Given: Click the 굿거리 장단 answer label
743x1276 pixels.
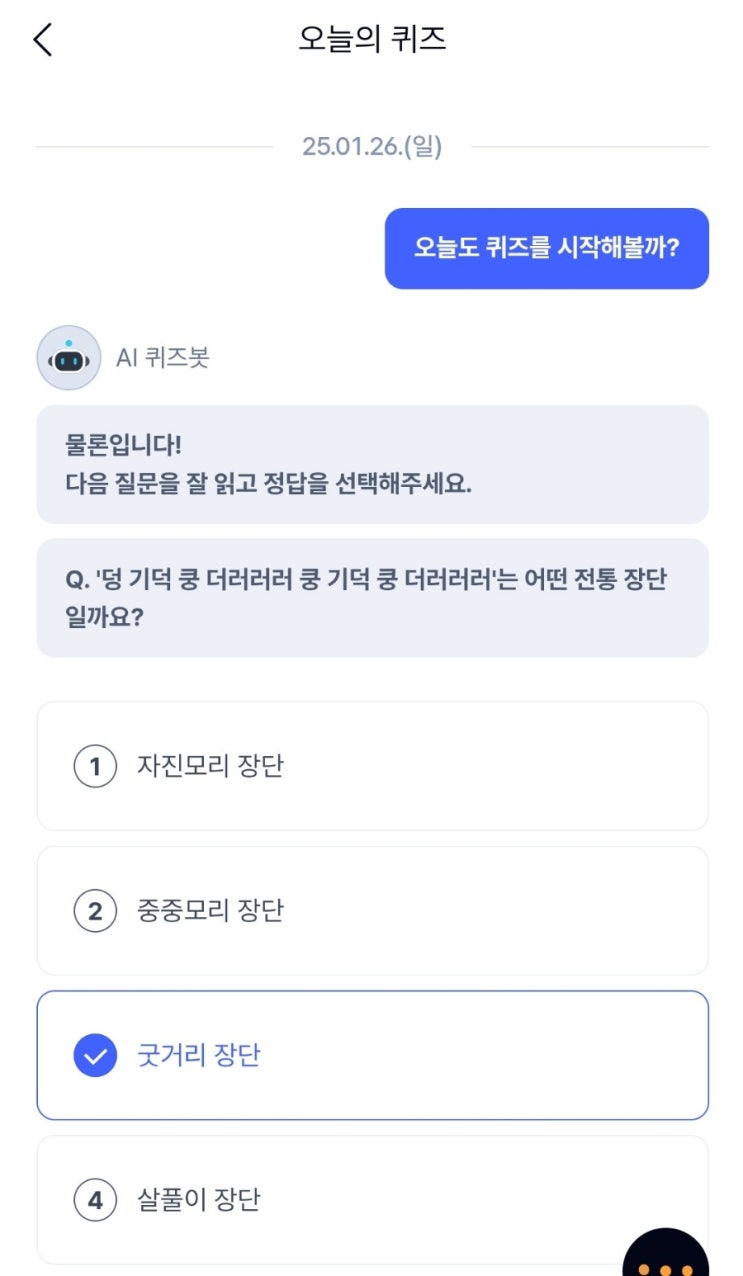Looking at the screenshot, I should click(x=198, y=1055).
